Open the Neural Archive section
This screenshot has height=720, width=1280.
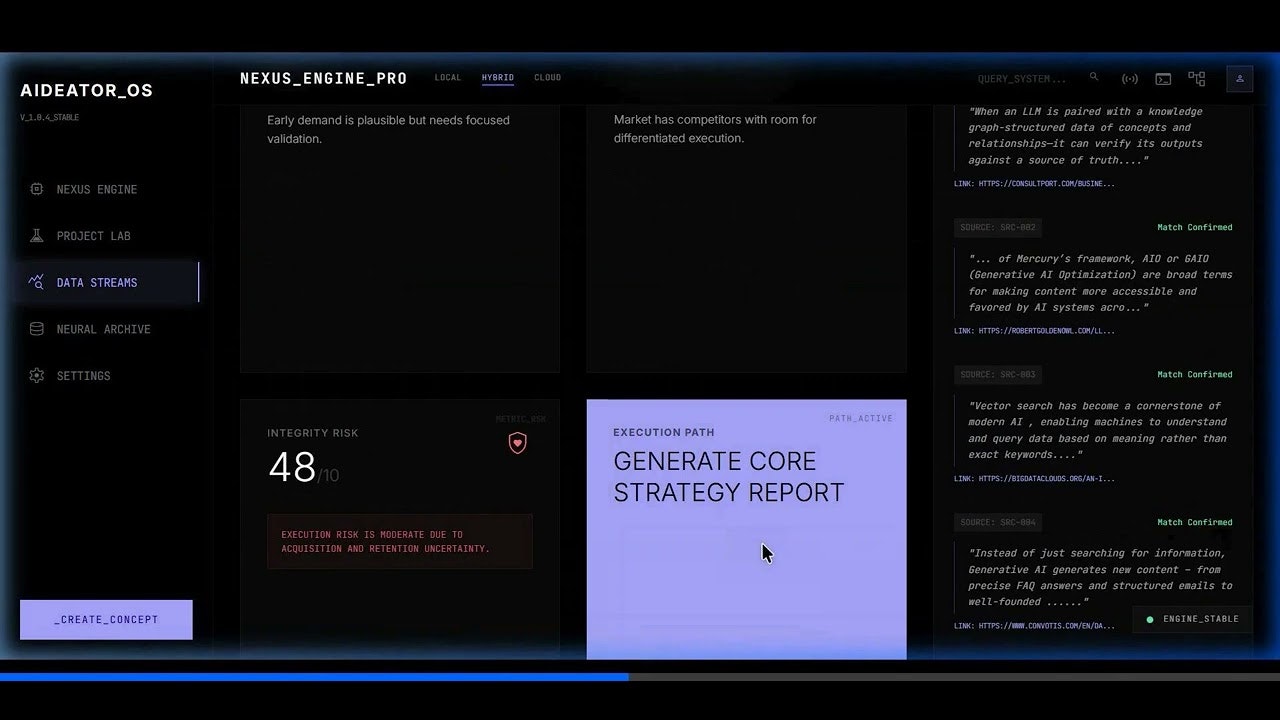(106, 329)
